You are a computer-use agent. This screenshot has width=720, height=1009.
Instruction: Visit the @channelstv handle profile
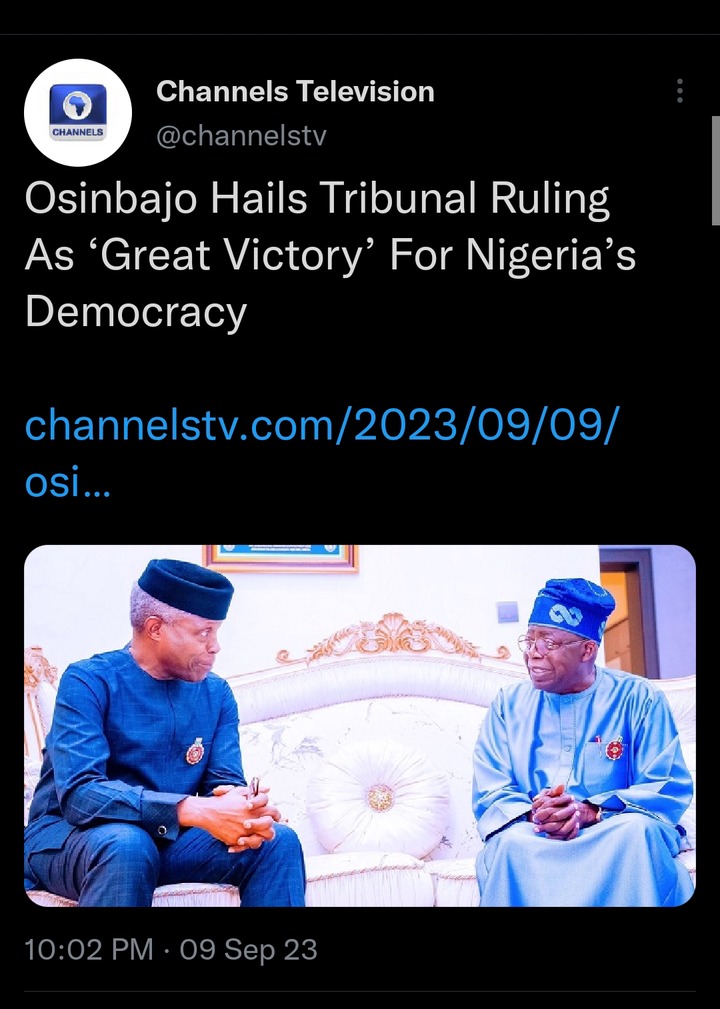pyautogui.click(x=241, y=136)
